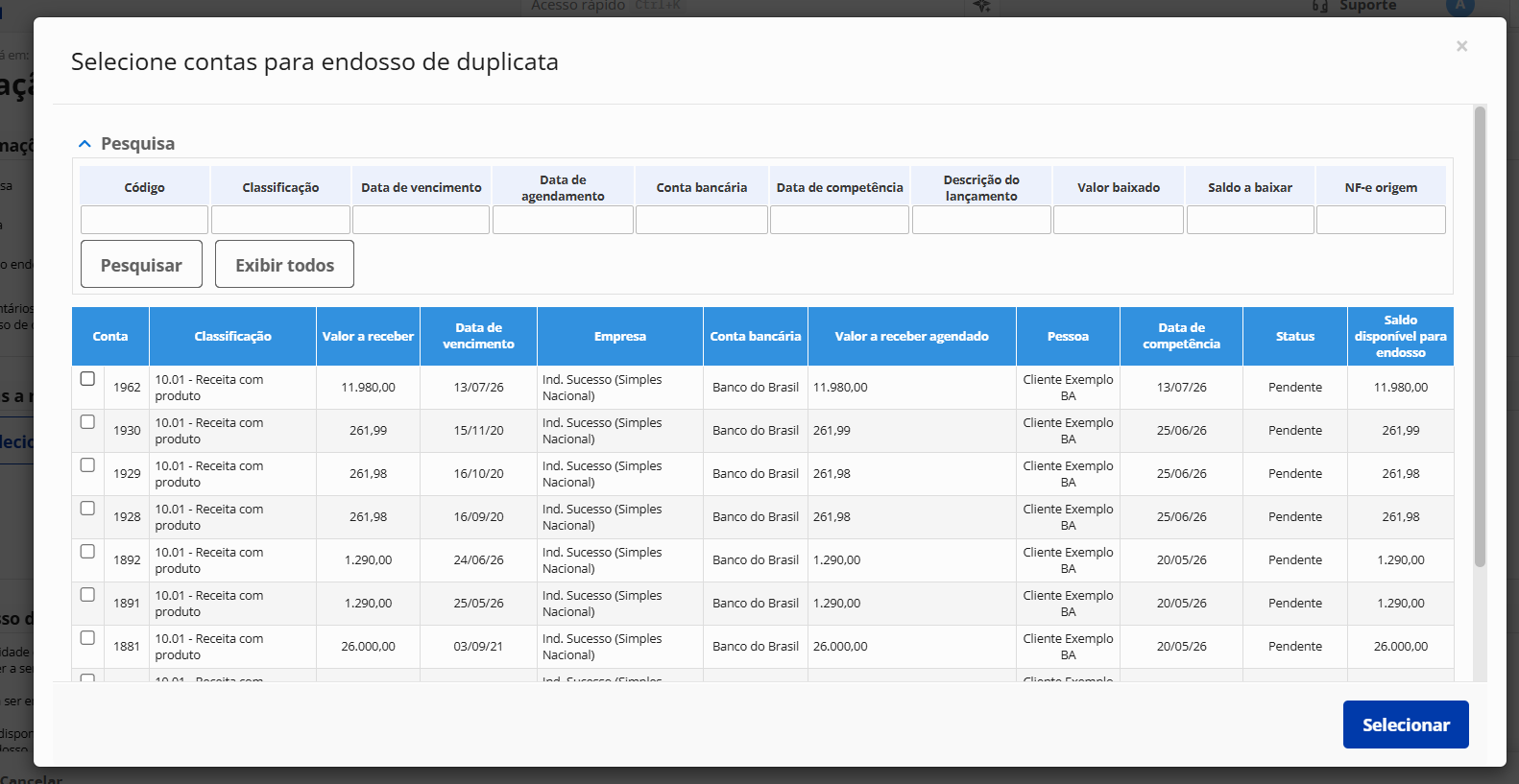Click due date 03/09/21 in row 1881
This screenshot has width=1519, height=784.
[478, 647]
